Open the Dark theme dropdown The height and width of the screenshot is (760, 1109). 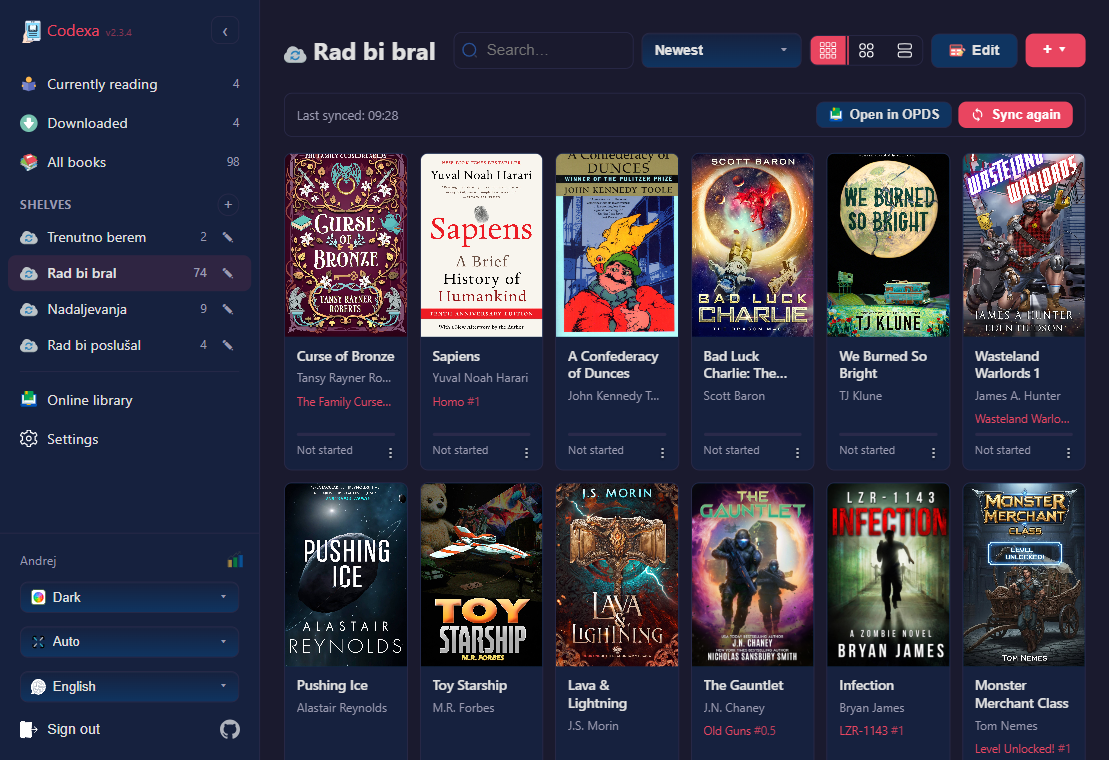pyautogui.click(x=129, y=597)
